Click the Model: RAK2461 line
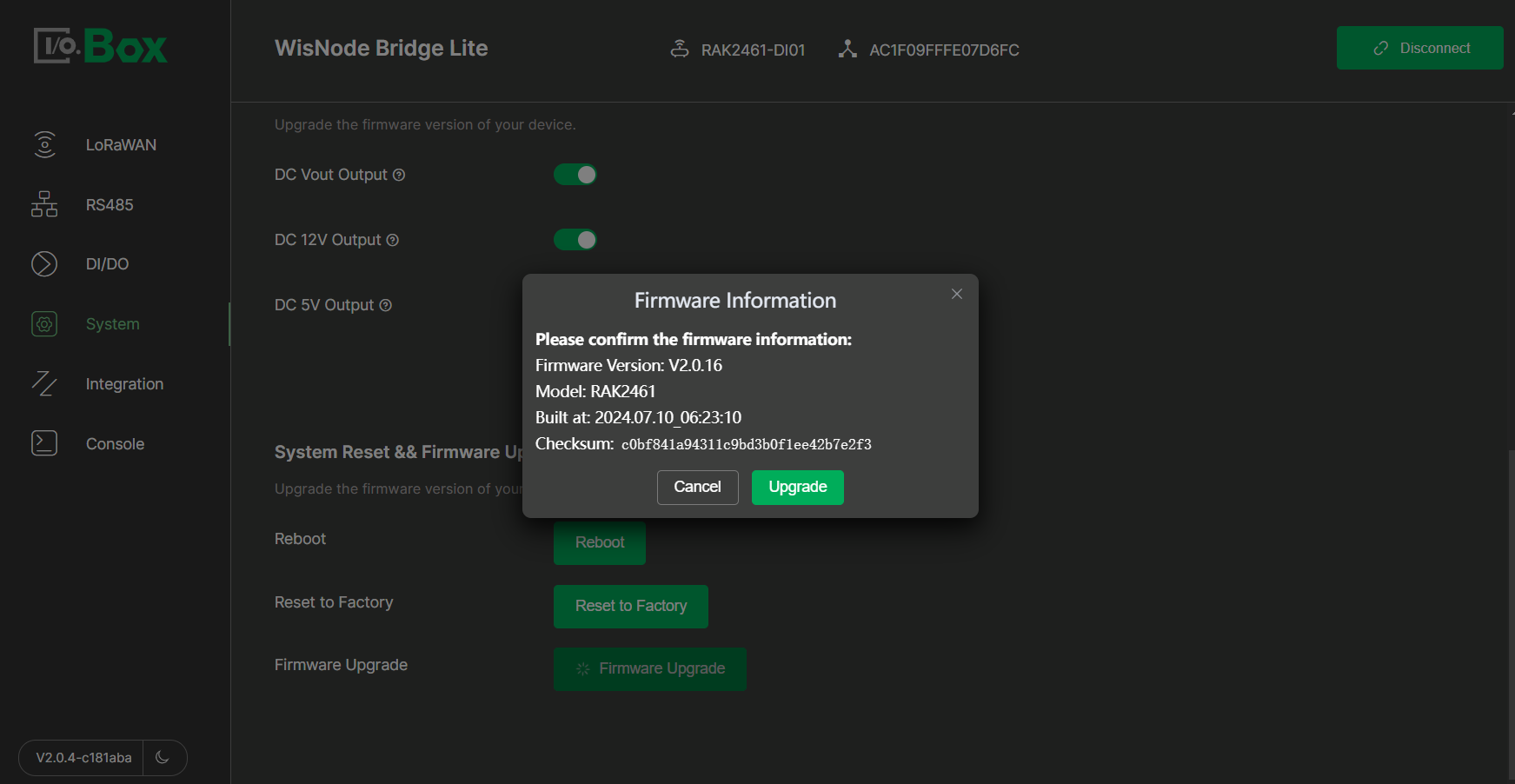Screen dimensions: 1515x784 click(595, 391)
